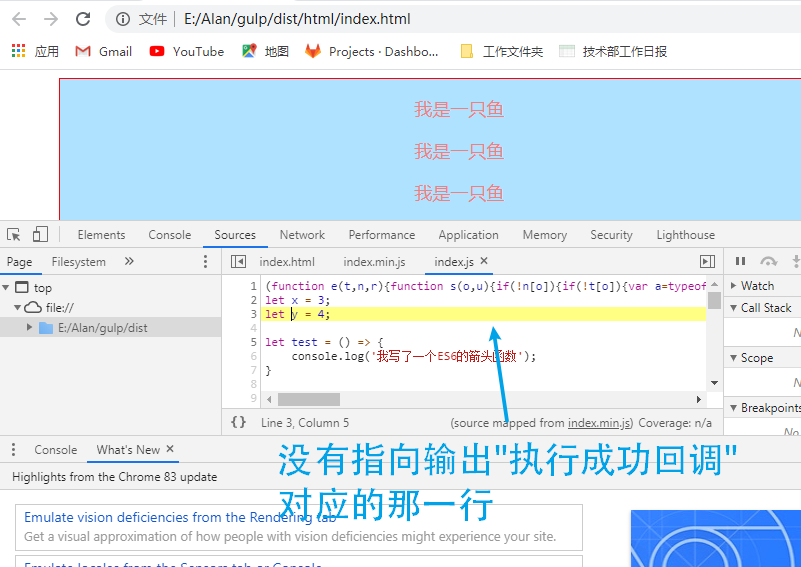Image resolution: width=801 pixels, height=567 pixels.
Task: Hide the navigator sidebar
Action: click(x=238, y=262)
